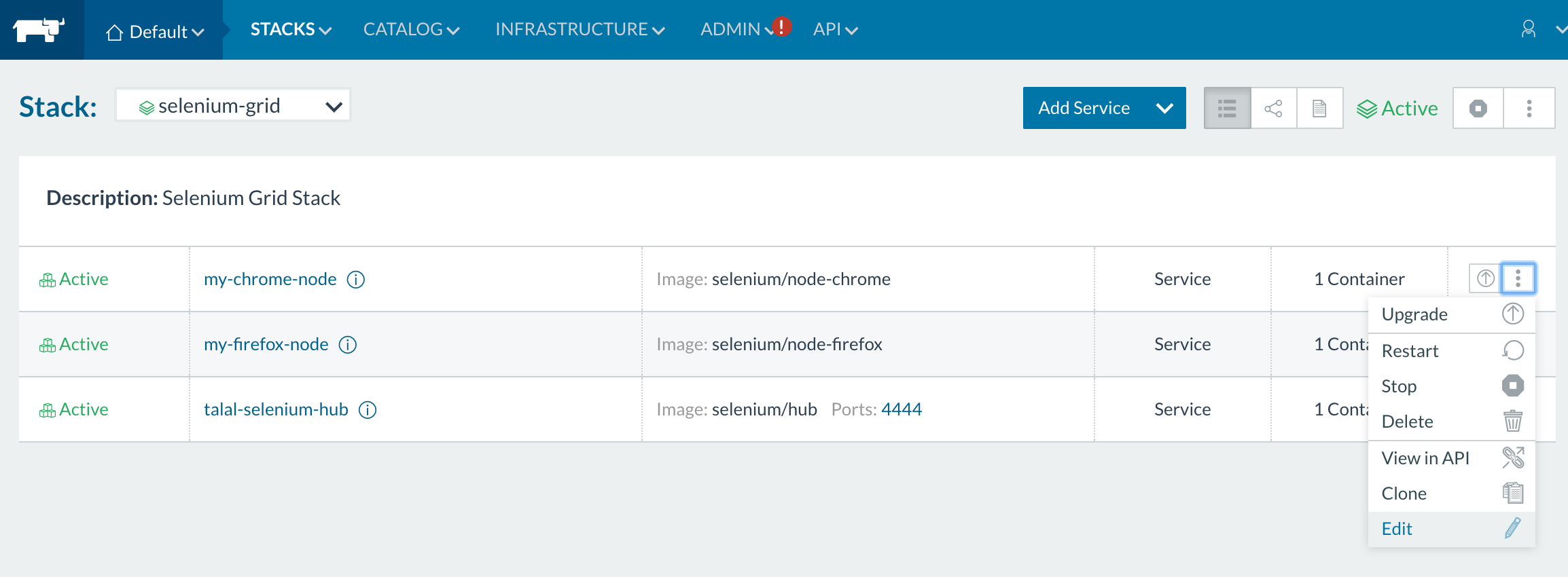Screen dimensions: 1568x577
Task: Switch to graph view of stack
Action: point(1273,109)
